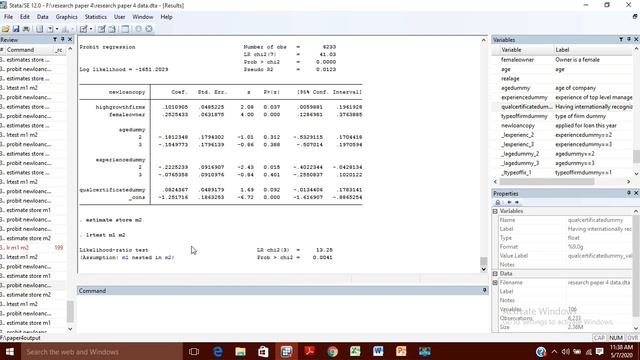Close the Variables panel
Image resolution: width=640 pixels, height=360 pixels.
point(636,40)
